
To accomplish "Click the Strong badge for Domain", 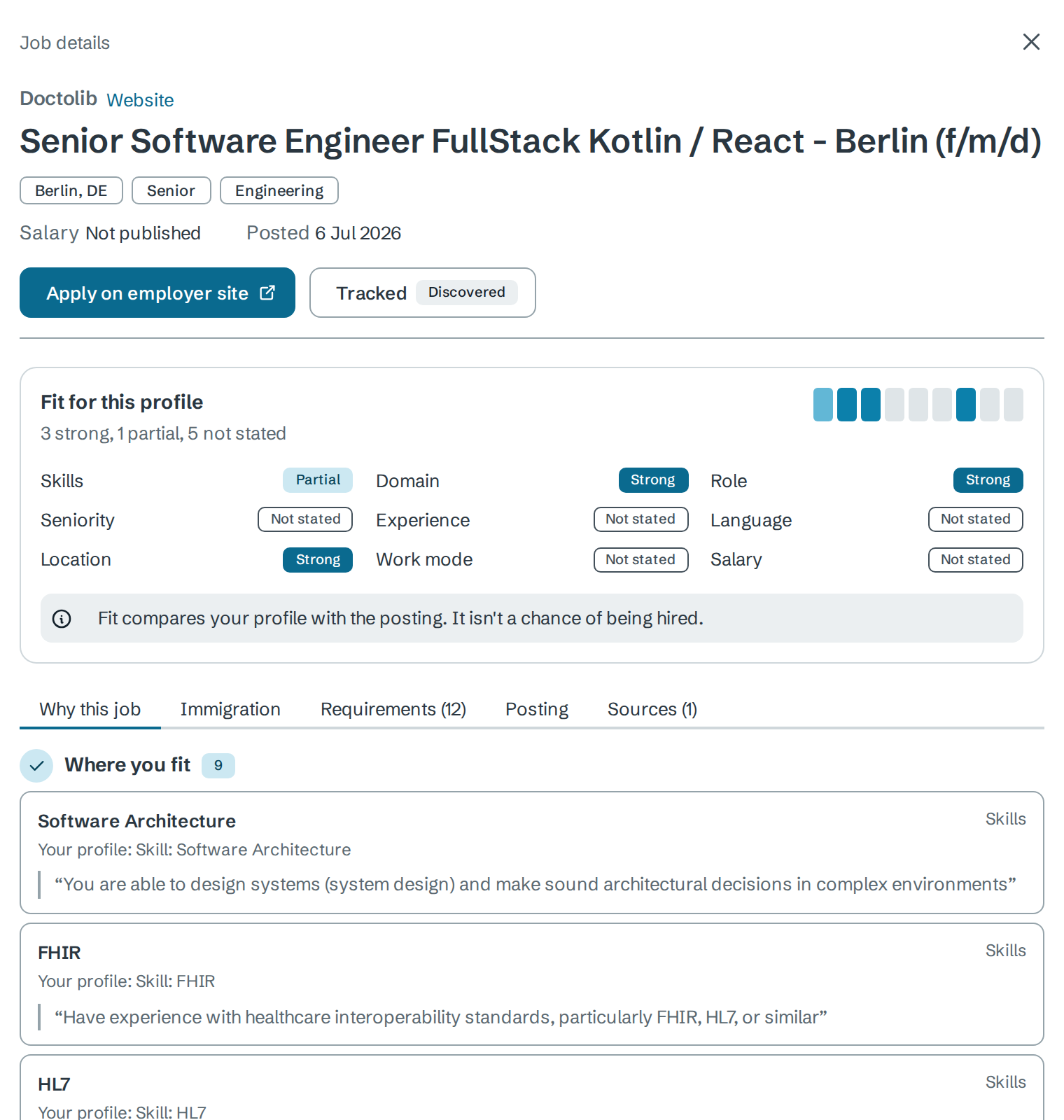I will pos(654,480).
